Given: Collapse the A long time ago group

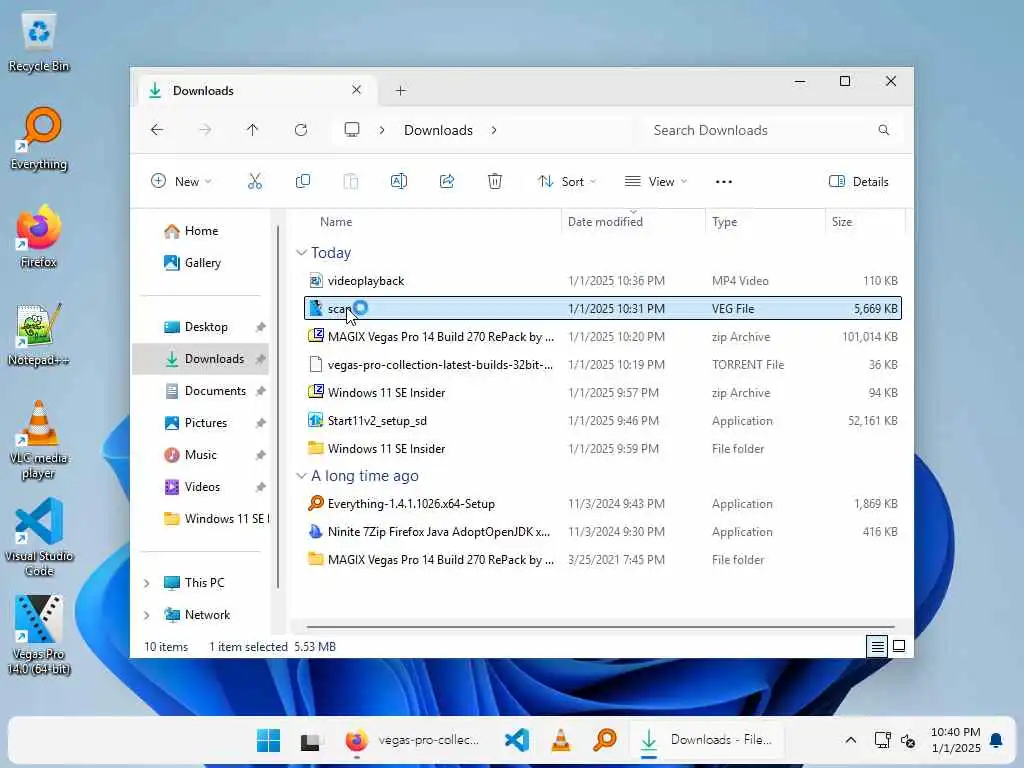Looking at the screenshot, I should [301, 476].
